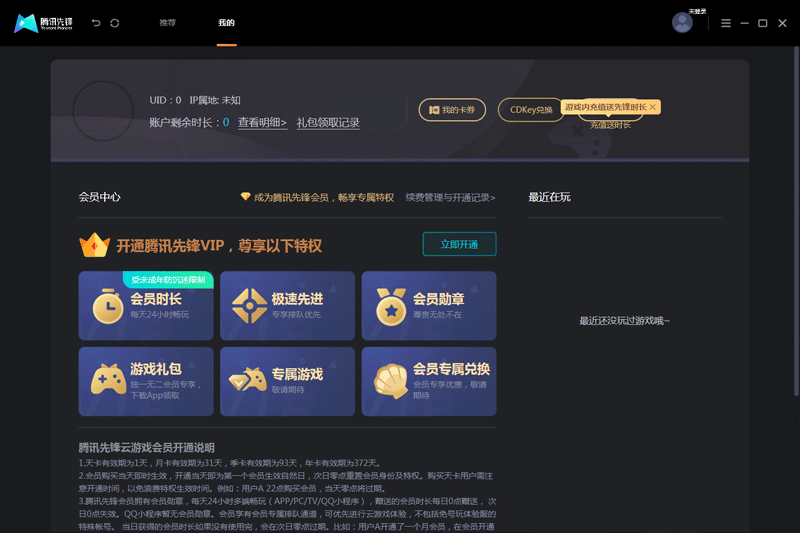Screen dimensions: 800x533
Task: Open the user avatar in title bar
Action: click(x=682, y=23)
